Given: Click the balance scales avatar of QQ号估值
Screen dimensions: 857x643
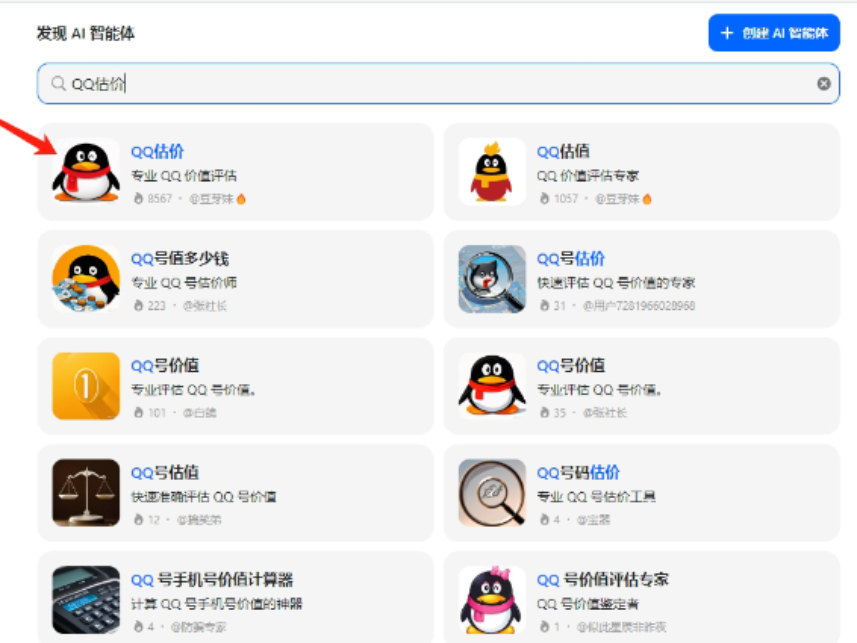Looking at the screenshot, I should 86,493.
